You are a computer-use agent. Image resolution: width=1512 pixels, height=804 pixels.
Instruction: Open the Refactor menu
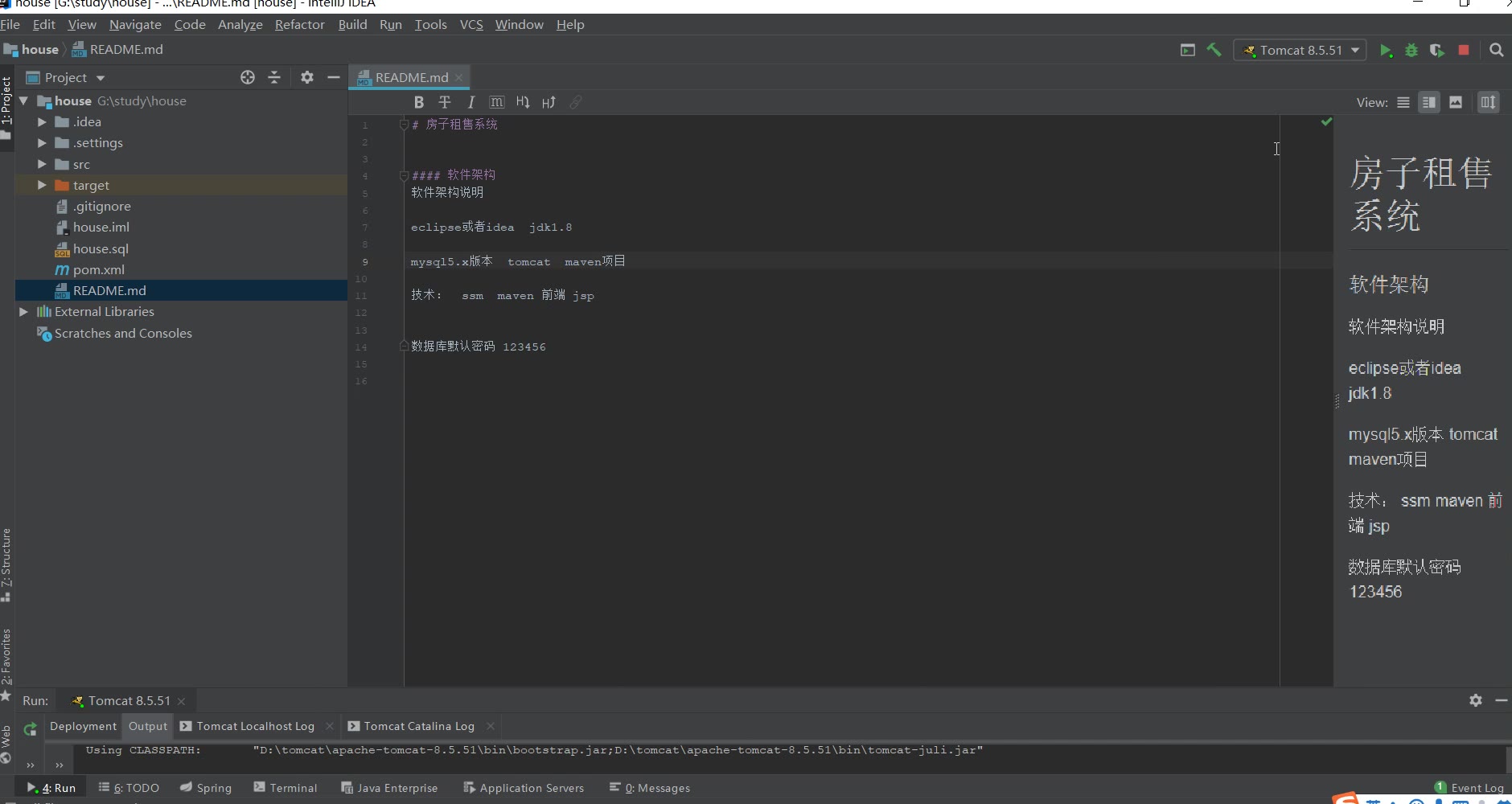299,25
